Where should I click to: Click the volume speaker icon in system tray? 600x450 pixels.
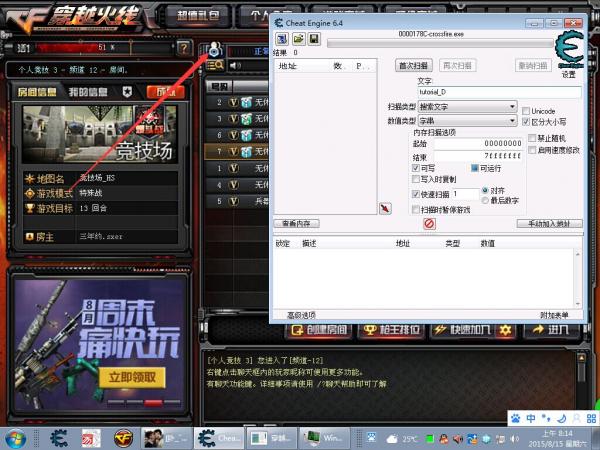(x=515, y=439)
